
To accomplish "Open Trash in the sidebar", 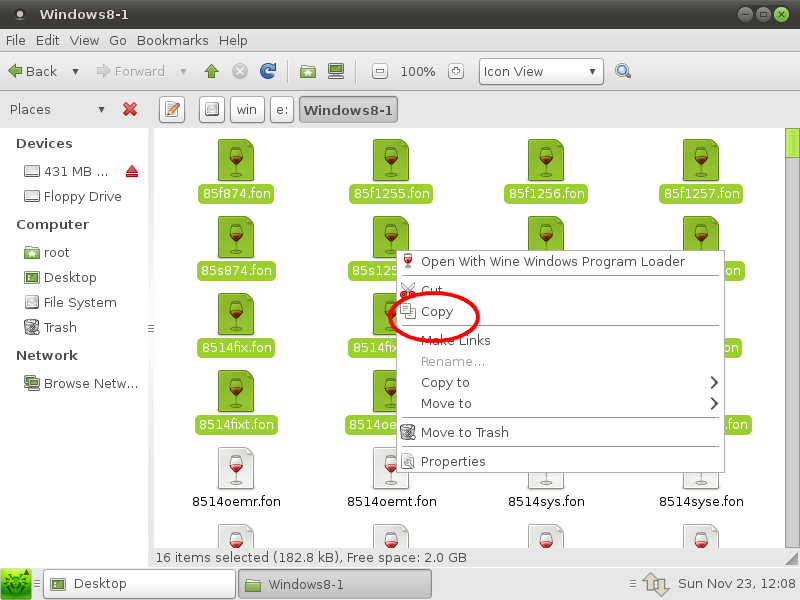I will [51, 328].
